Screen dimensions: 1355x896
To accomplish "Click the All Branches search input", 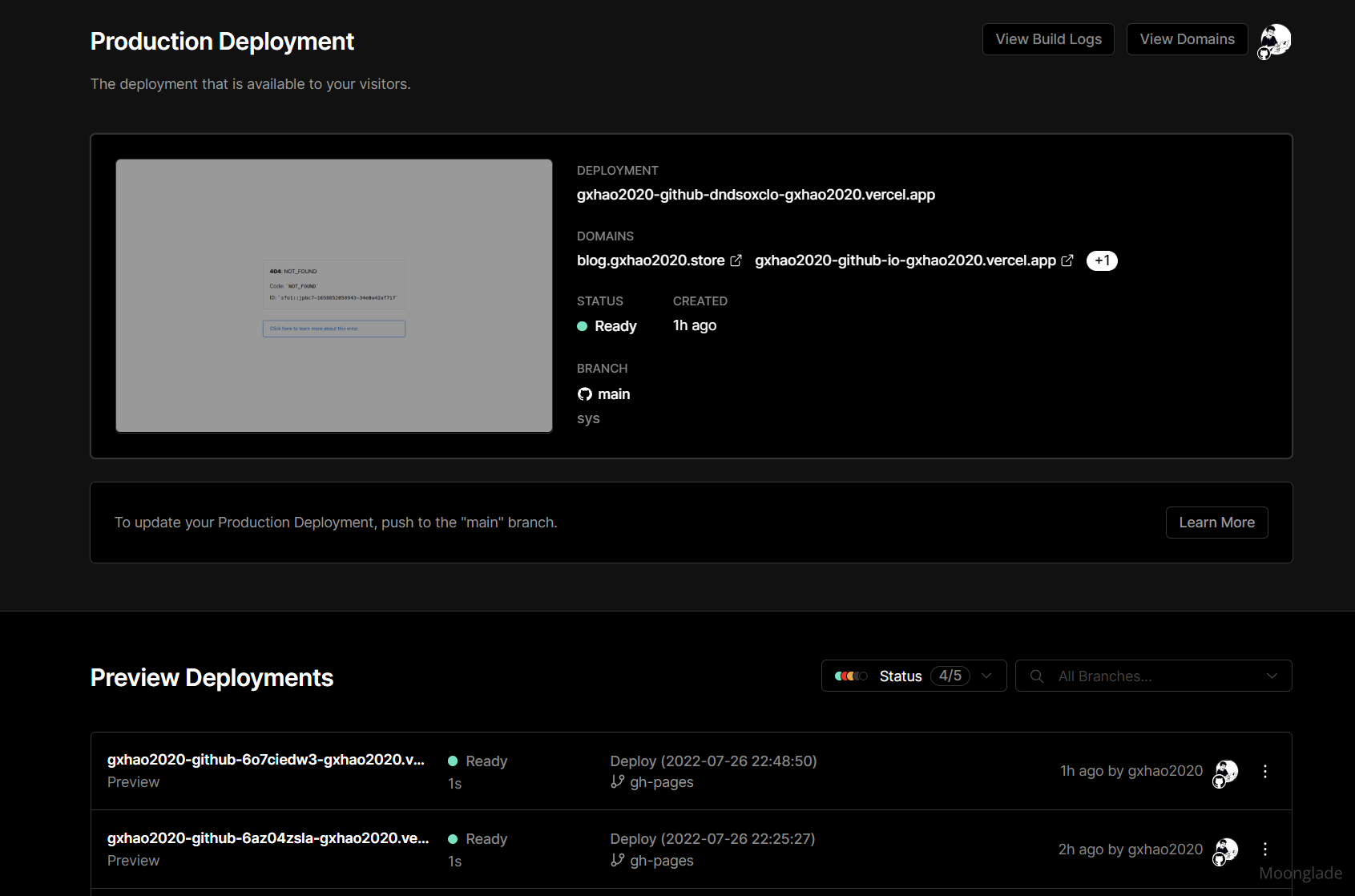I will click(x=1154, y=676).
